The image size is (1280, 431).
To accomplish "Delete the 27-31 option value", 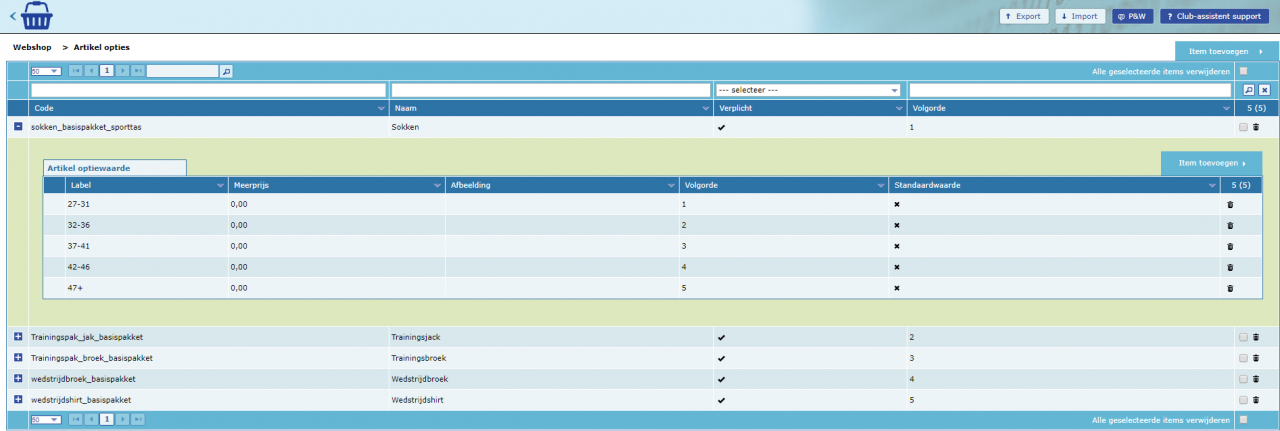I will pos(1230,204).
